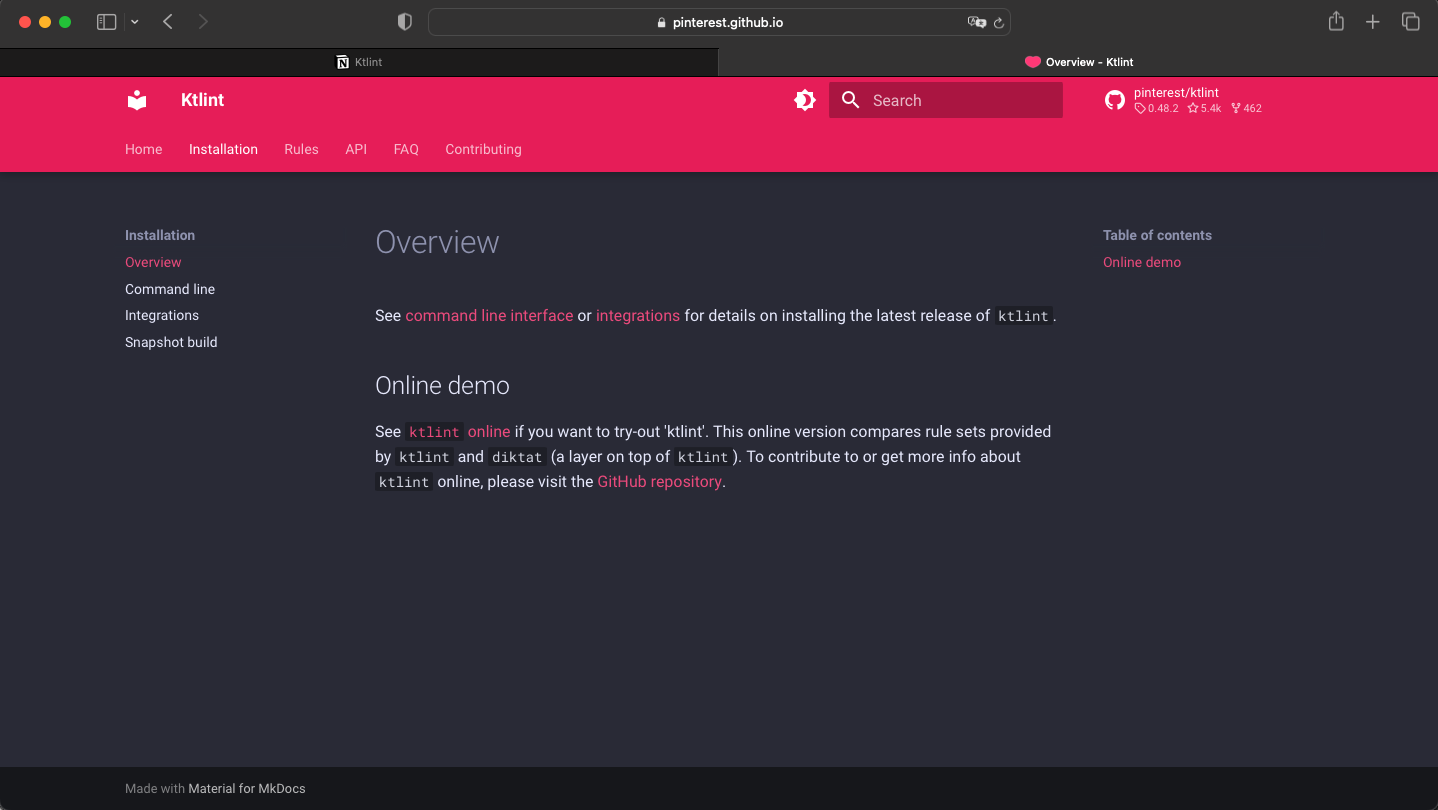
Task: Select Overview in the sidebar
Action: pyautogui.click(x=153, y=262)
